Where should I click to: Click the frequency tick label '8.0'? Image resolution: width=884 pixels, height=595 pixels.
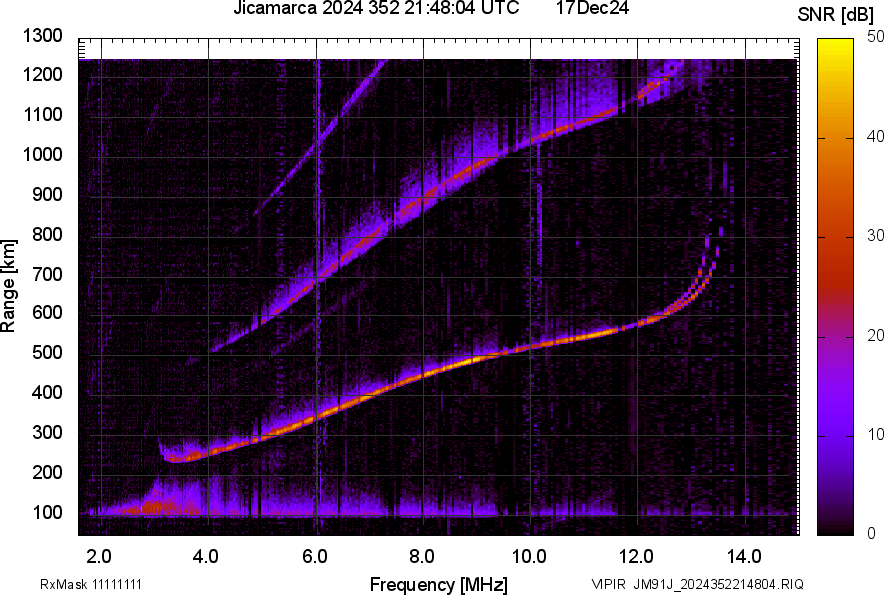click(421, 557)
